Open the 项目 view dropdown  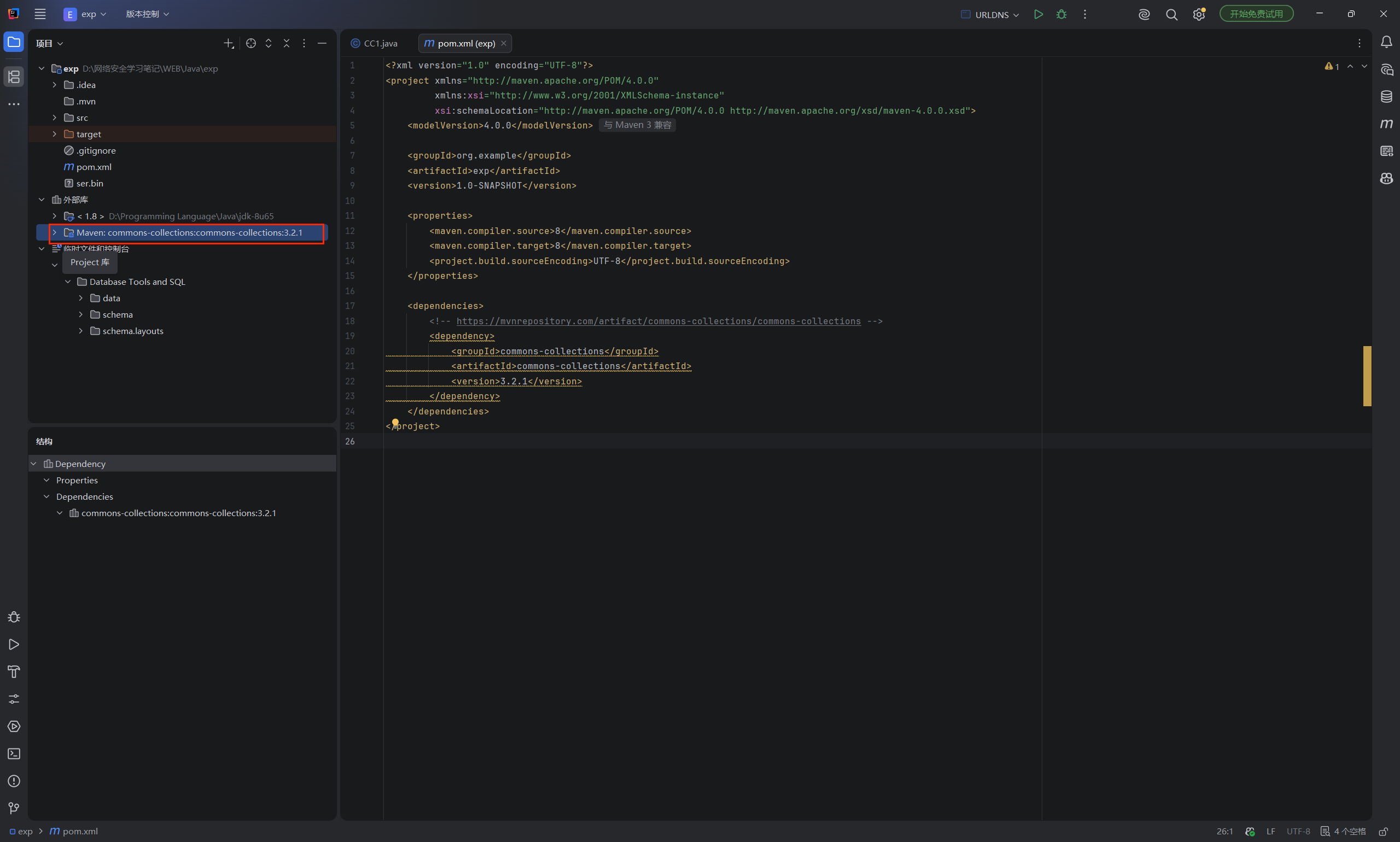49,43
